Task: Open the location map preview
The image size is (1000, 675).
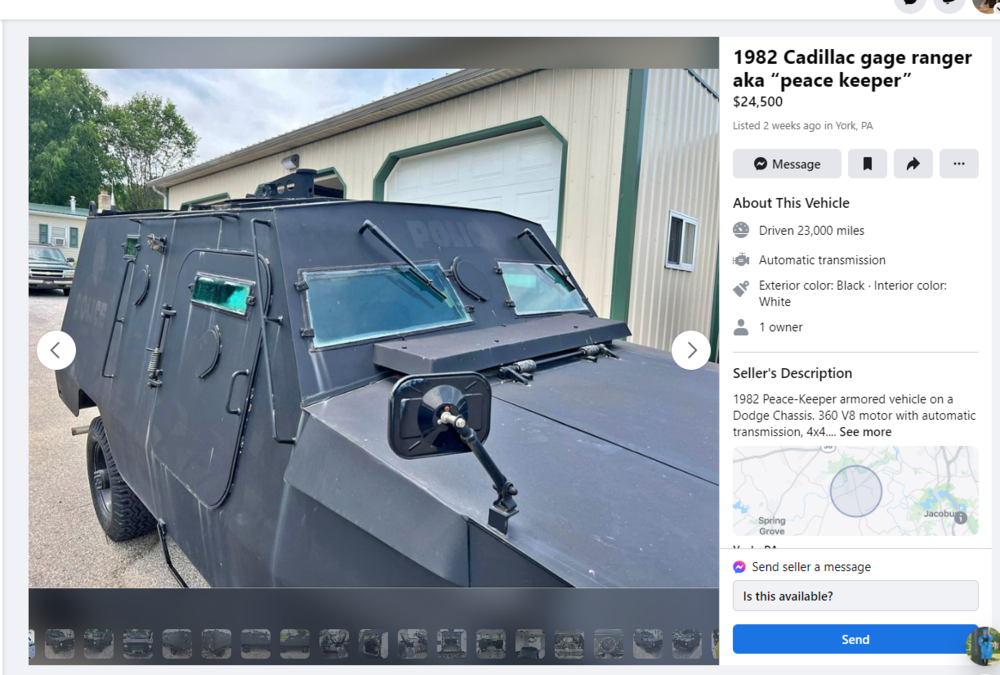Action: 855,491
